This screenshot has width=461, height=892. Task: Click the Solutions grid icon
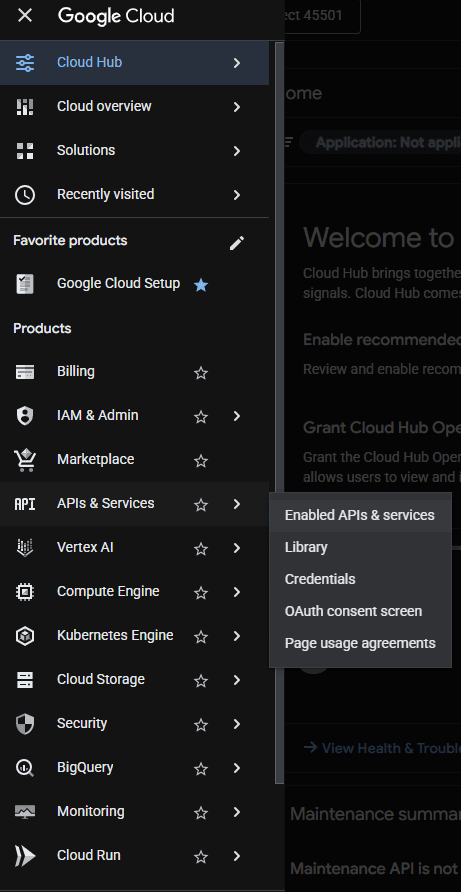click(x=24, y=151)
